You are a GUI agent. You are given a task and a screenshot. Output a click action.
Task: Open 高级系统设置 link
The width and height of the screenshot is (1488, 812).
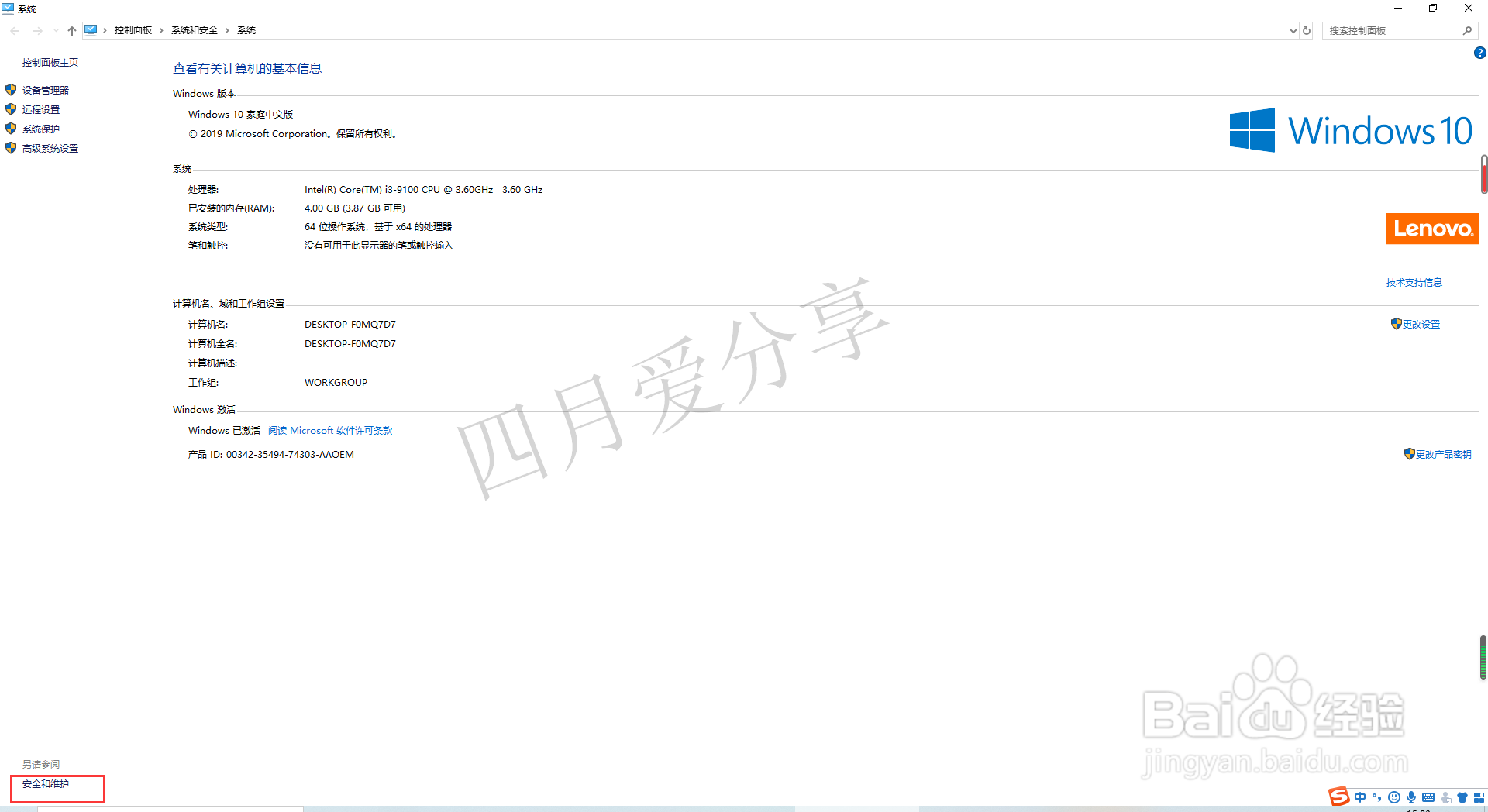(x=50, y=149)
